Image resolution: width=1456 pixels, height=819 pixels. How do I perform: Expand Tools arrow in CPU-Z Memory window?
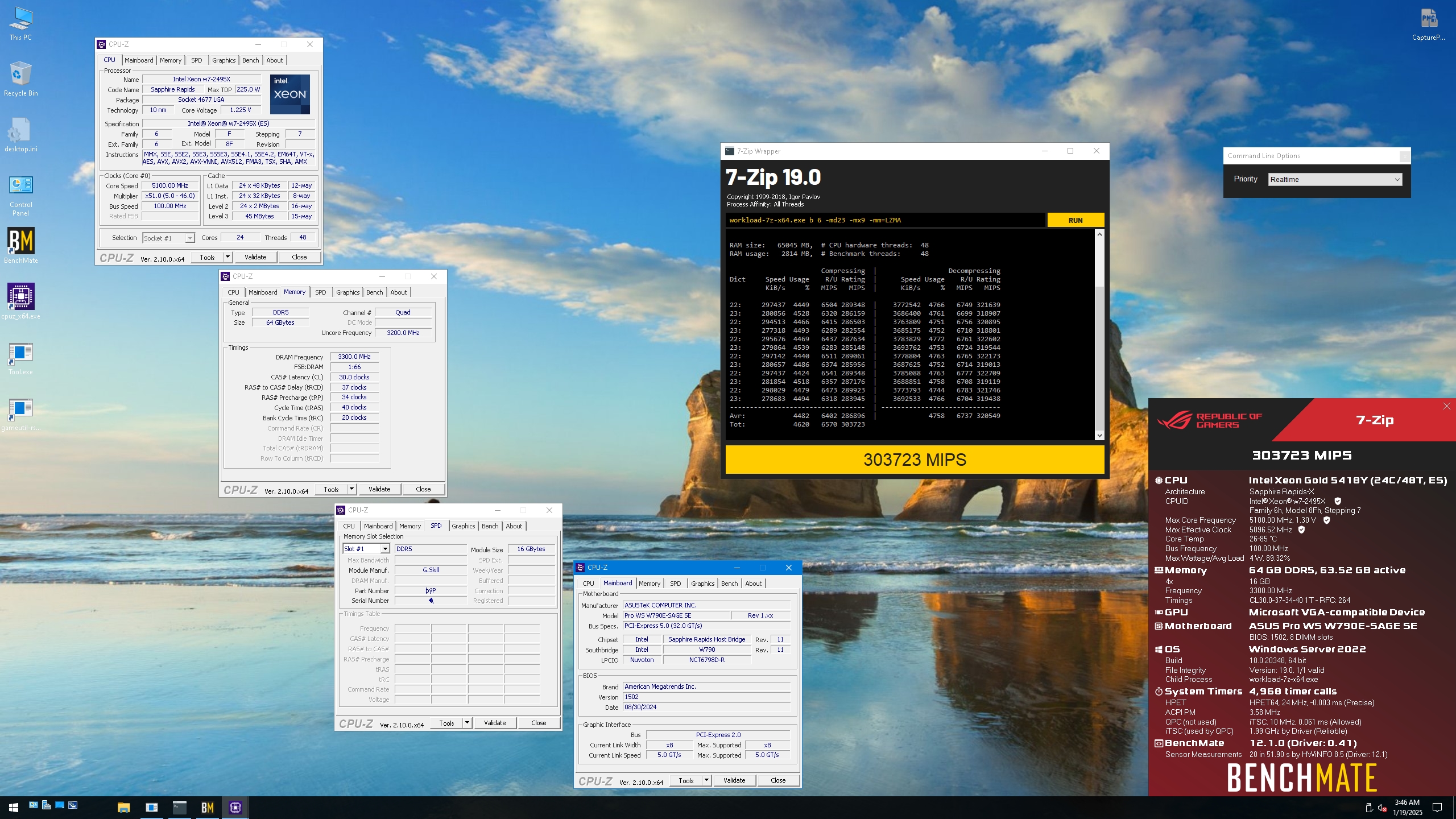click(x=351, y=489)
